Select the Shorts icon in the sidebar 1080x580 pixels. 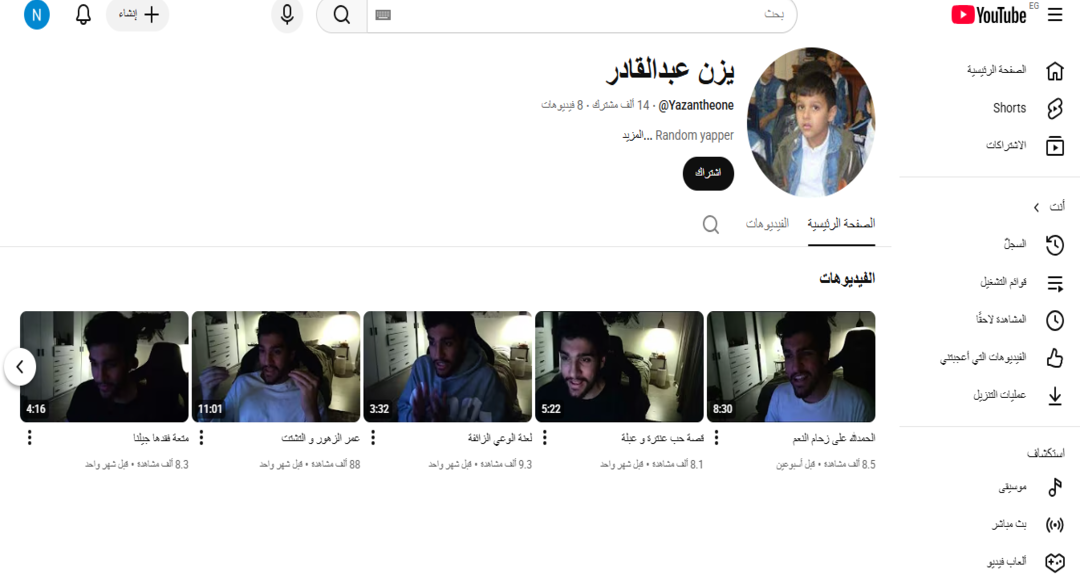1055,108
